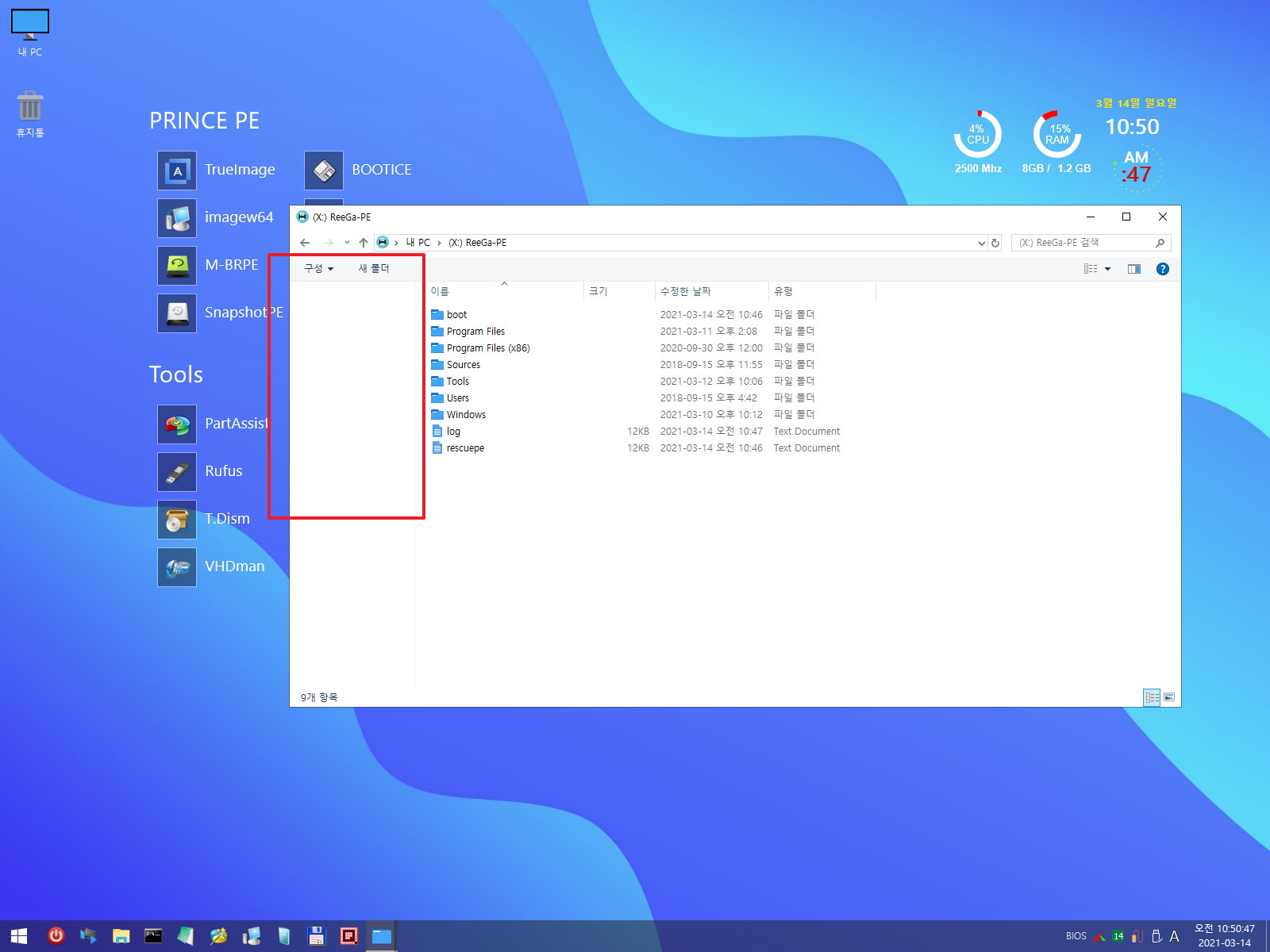Go up one folder level in Explorer

pos(363,243)
